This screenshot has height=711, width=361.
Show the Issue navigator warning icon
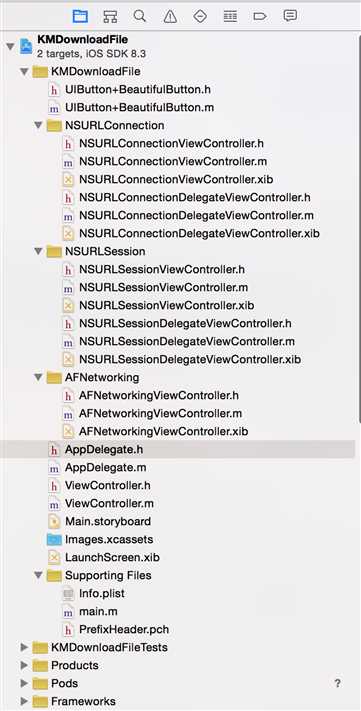170,17
